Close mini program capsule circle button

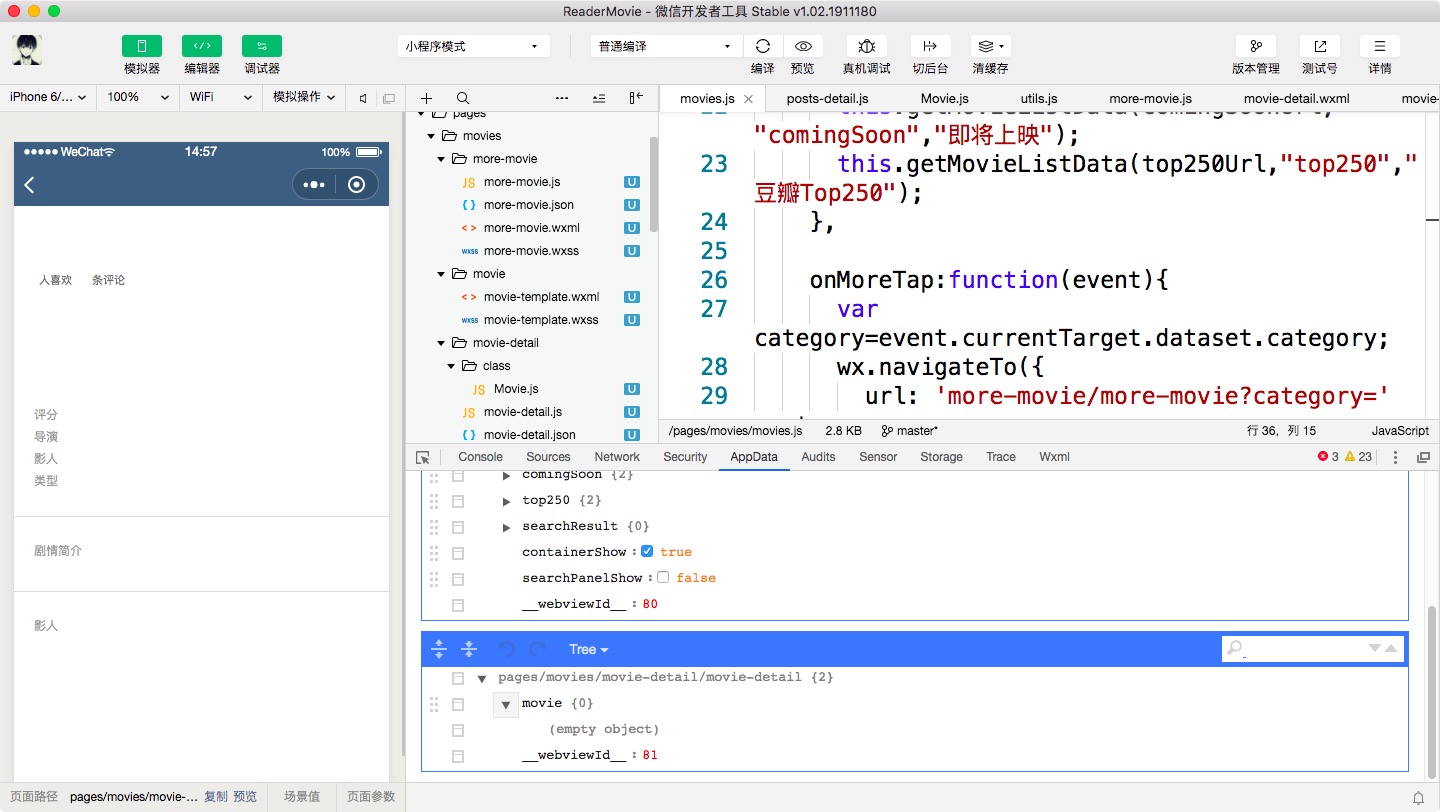pos(356,185)
